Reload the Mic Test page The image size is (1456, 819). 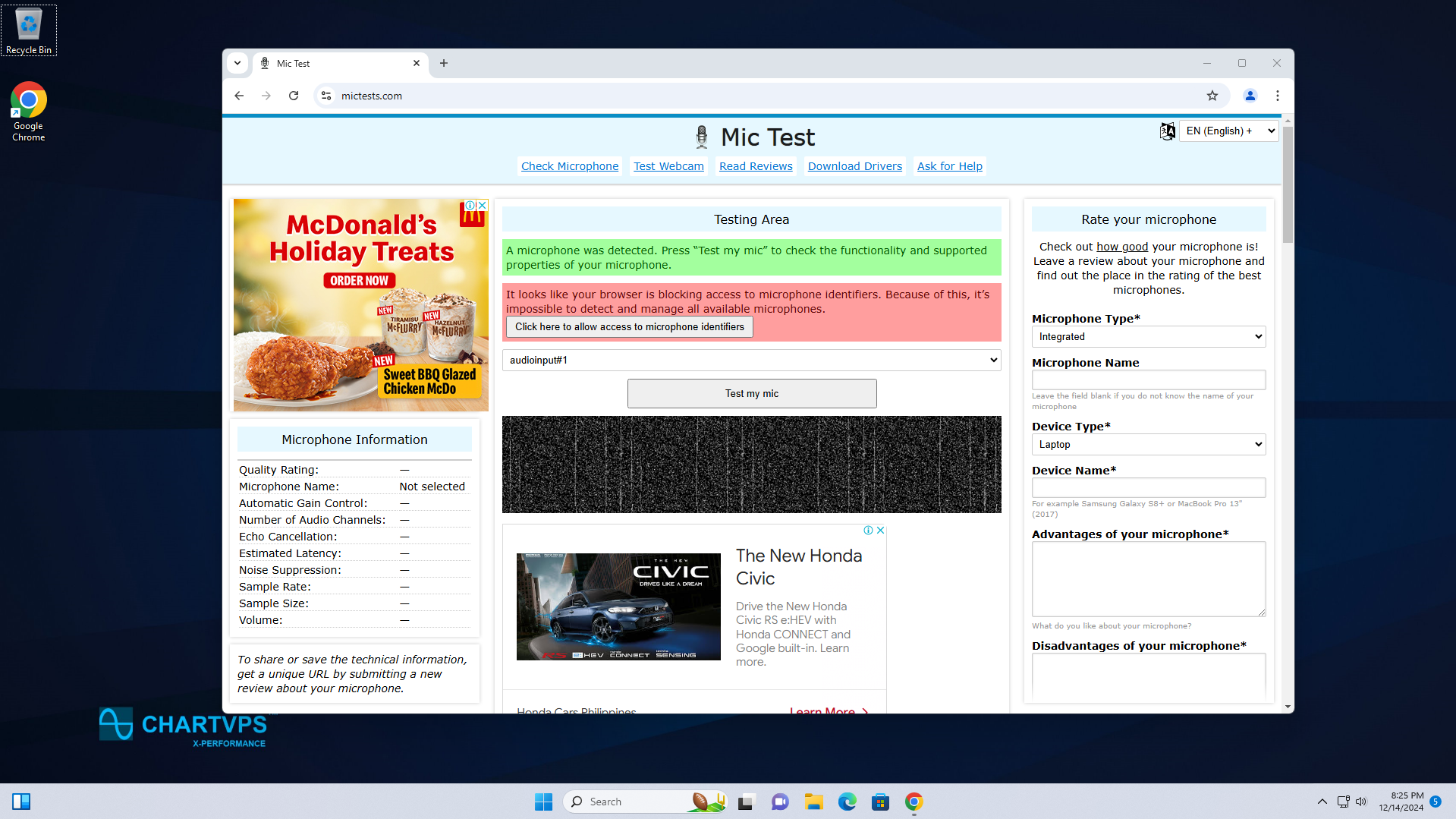click(x=294, y=96)
